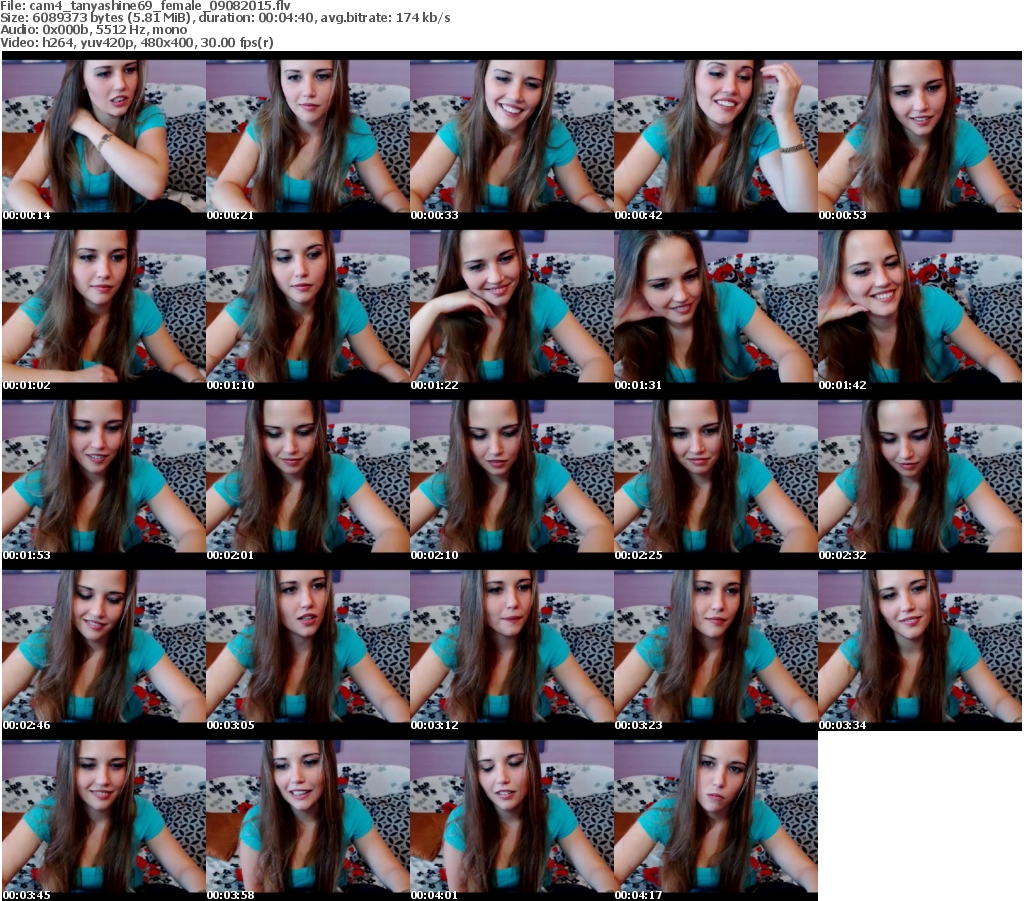The image size is (1024, 901).
Task: Open the frame stamped 00:01:22
Action: coord(512,307)
